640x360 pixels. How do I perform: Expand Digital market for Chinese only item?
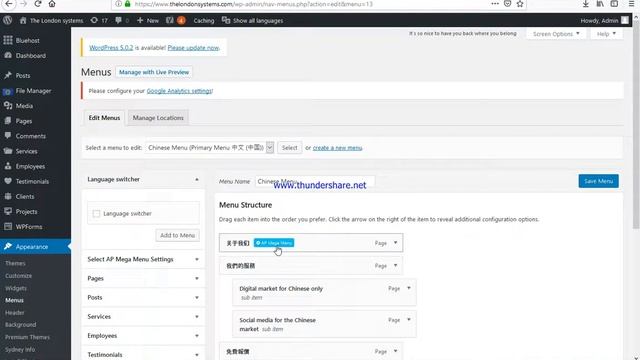click(409, 288)
